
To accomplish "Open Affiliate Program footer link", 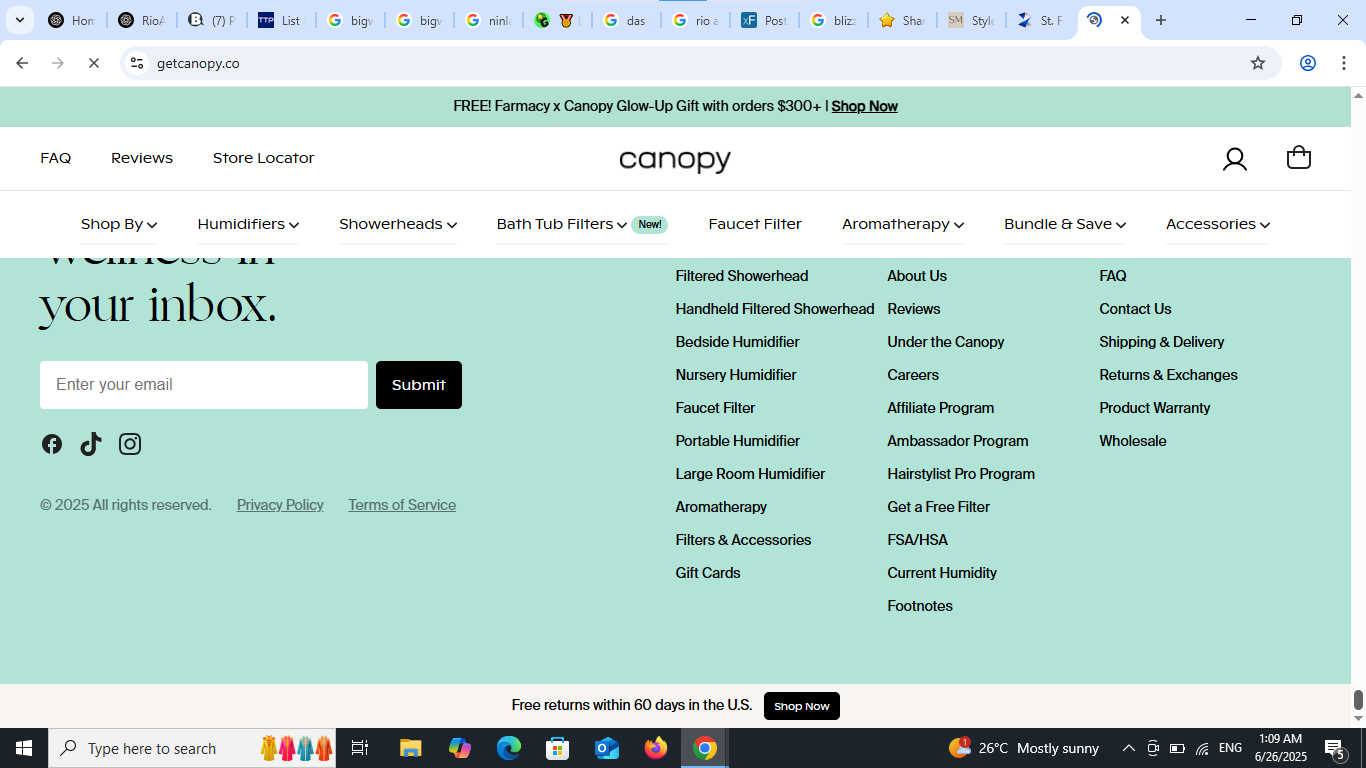I will coord(941,408).
